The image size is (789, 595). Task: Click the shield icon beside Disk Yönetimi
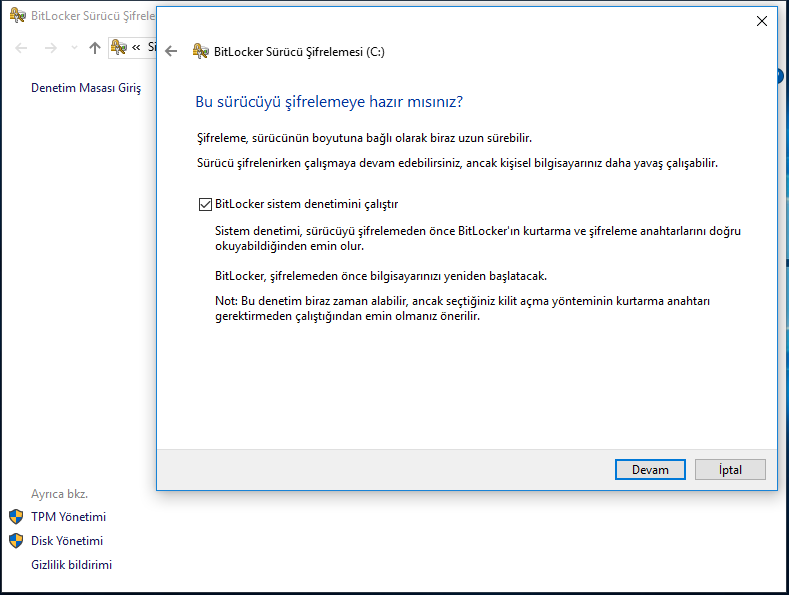[x=16, y=541]
